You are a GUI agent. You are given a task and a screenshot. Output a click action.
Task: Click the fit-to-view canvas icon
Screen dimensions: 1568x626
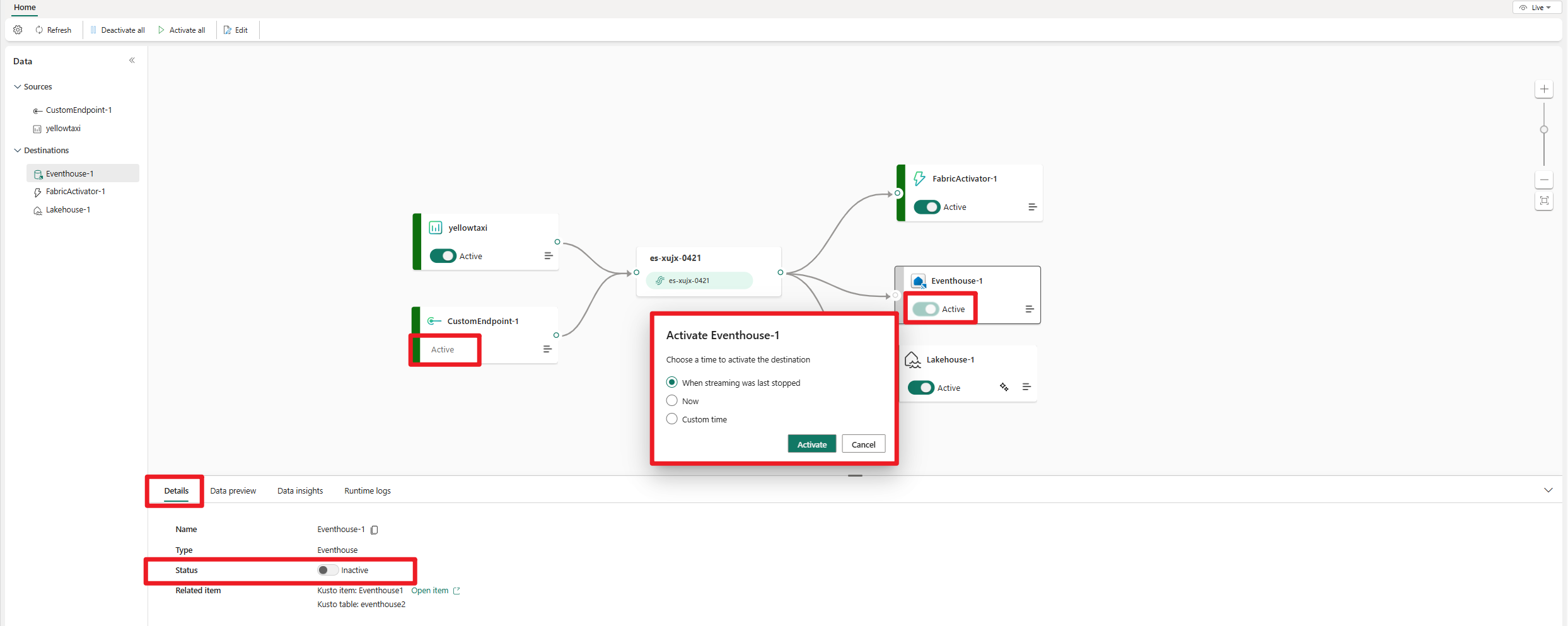pyautogui.click(x=1544, y=200)
